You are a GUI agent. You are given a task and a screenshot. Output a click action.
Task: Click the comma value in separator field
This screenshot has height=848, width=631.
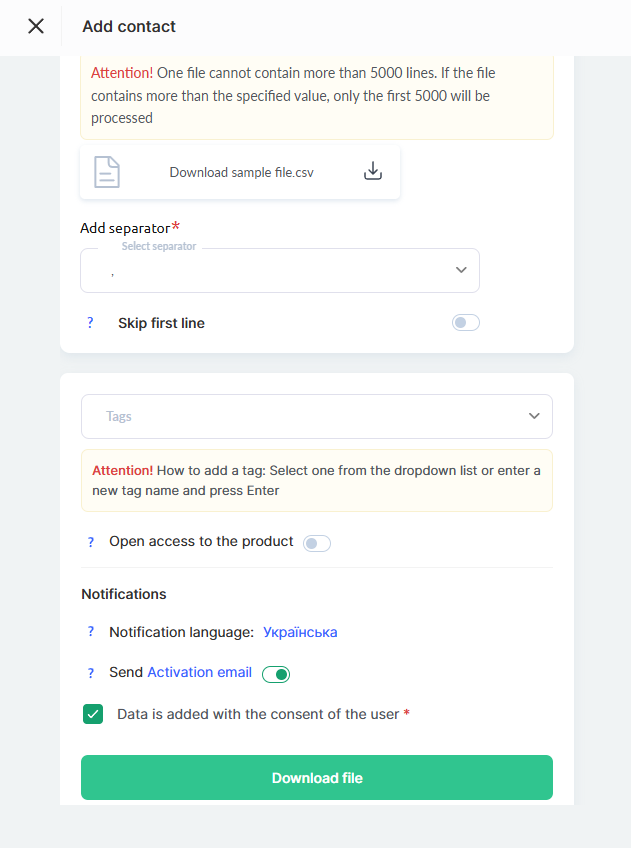[113, 271]
